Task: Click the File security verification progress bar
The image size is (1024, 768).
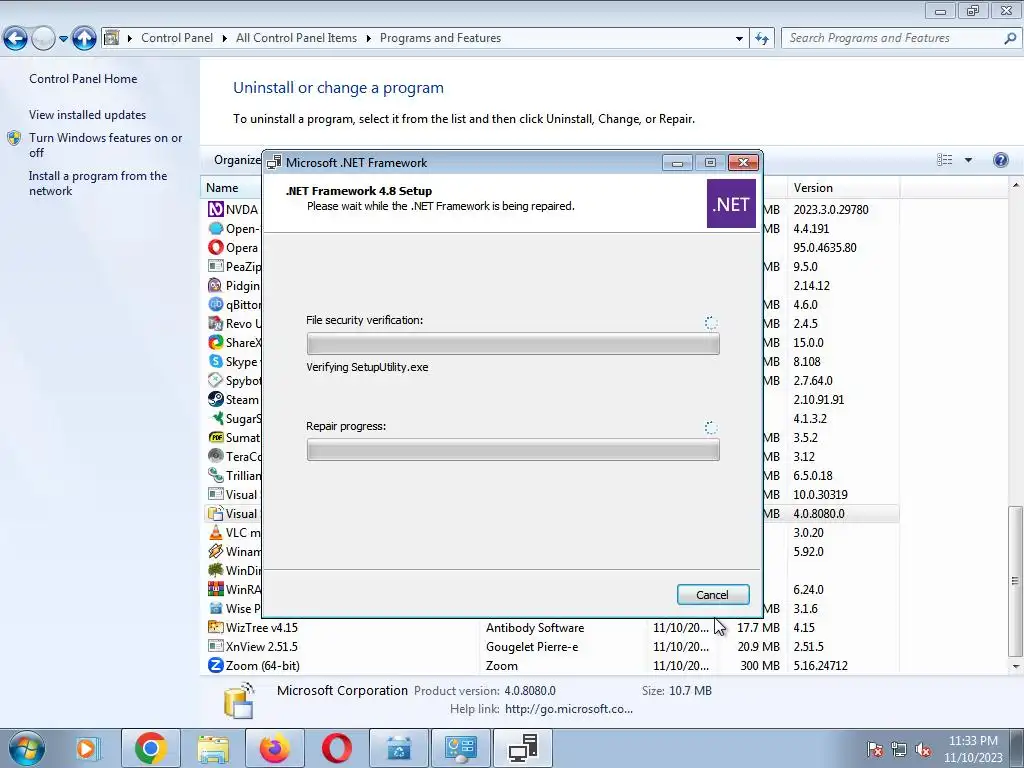Action: 513,344
